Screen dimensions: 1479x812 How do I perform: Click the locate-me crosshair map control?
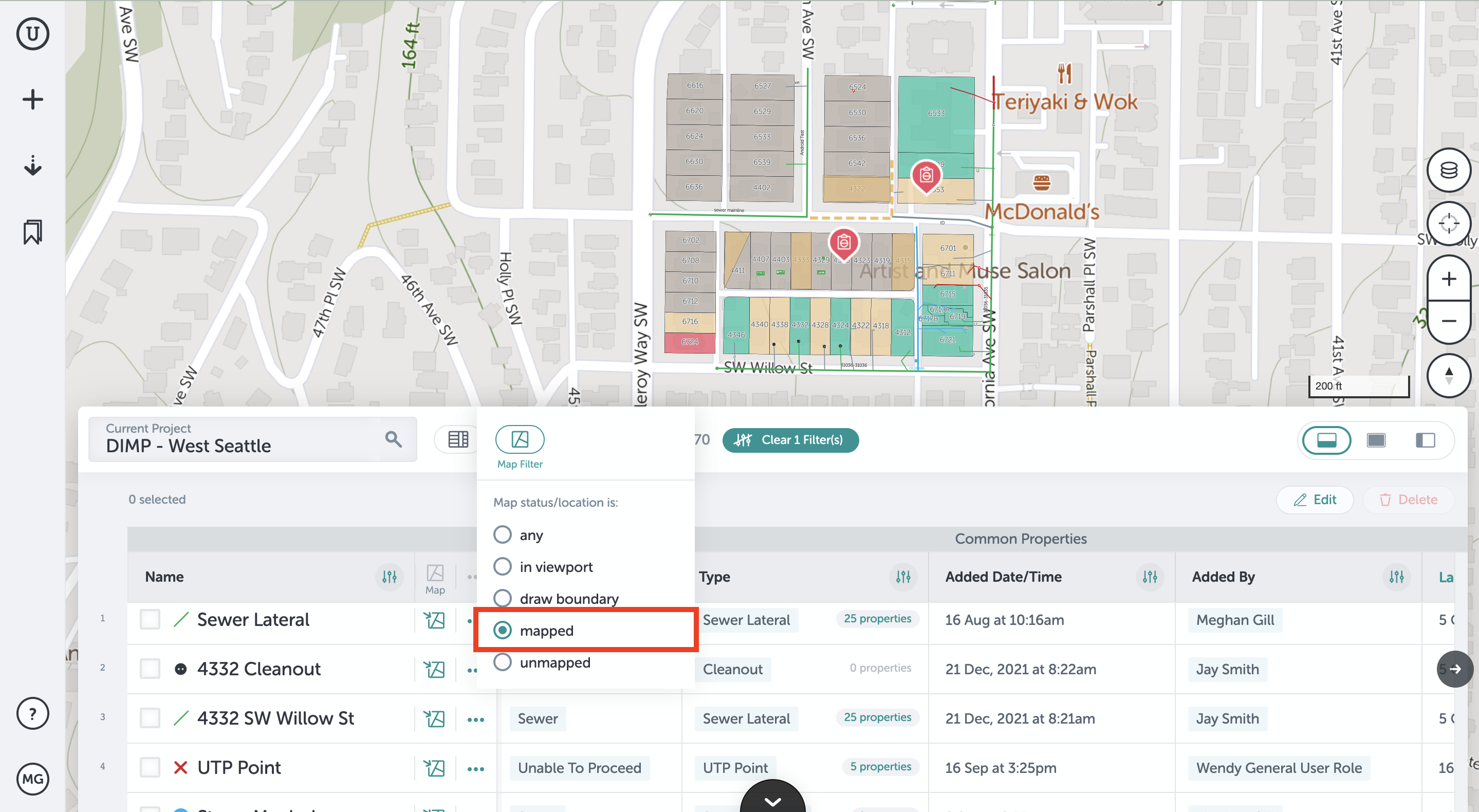tap(1448, 224)
